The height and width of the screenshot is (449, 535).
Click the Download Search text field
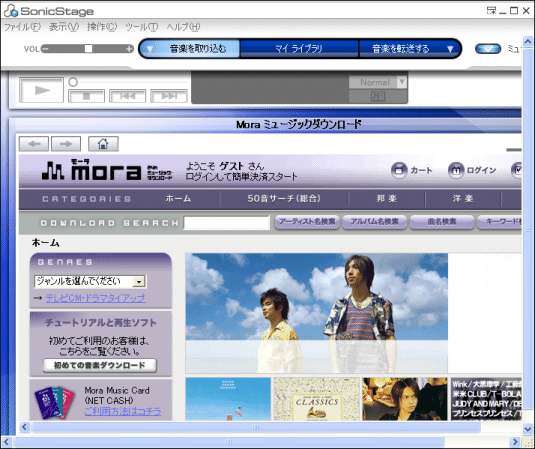(227, 223)
